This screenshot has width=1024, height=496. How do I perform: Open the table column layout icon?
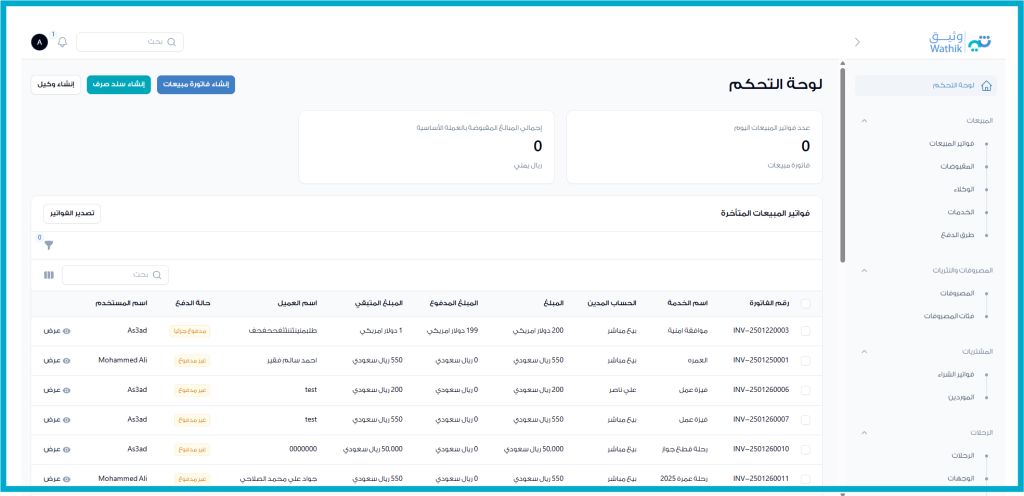pos(49,275)
